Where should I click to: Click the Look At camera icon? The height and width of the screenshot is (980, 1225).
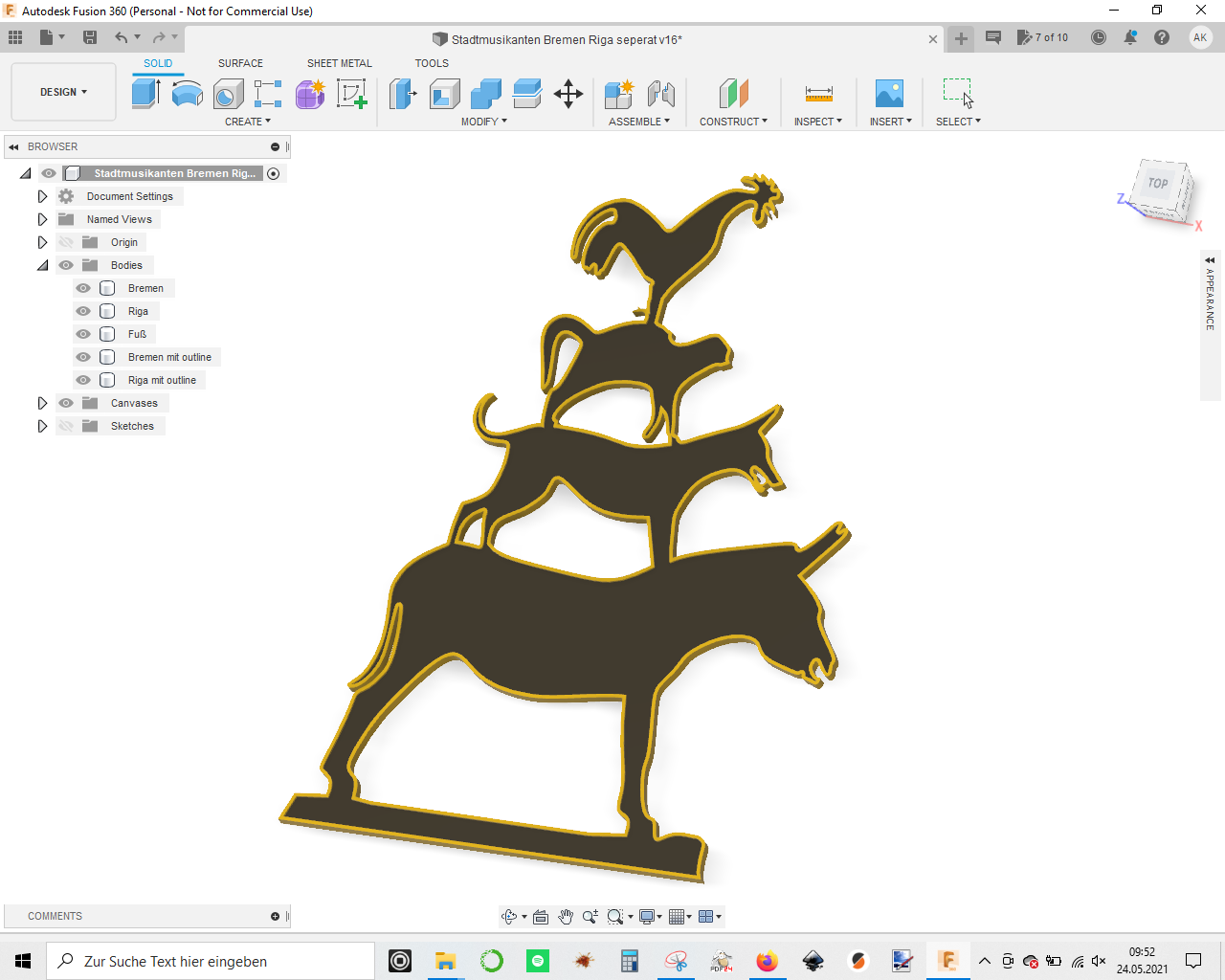(x=541, y=917)
